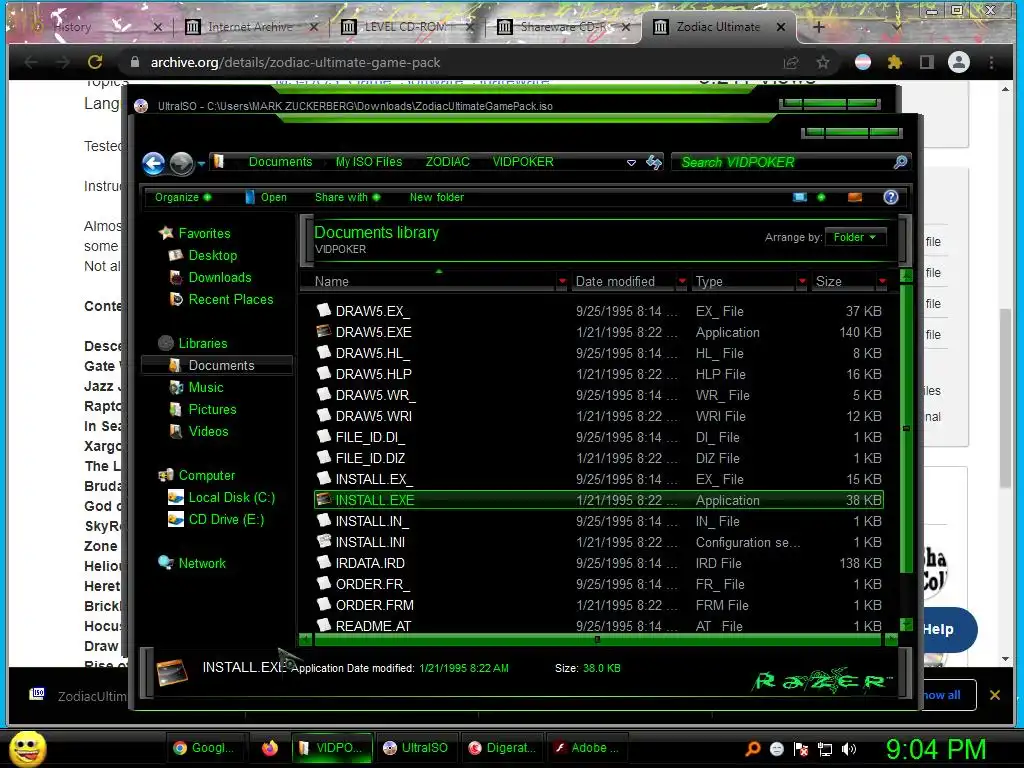Select the highlighted INSTALL.EXE row
The width and height of the screenshot is (1024, 768).
(x=598, y=500)
